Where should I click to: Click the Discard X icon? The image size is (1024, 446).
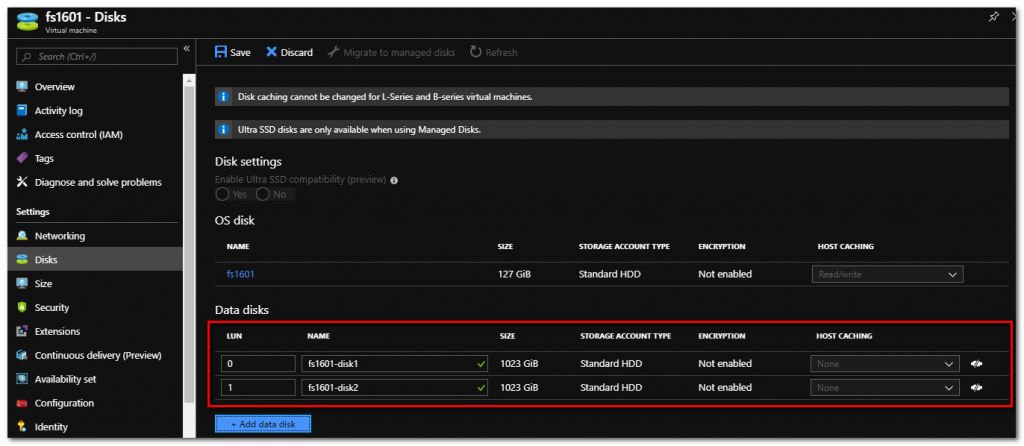coord(272,52)
